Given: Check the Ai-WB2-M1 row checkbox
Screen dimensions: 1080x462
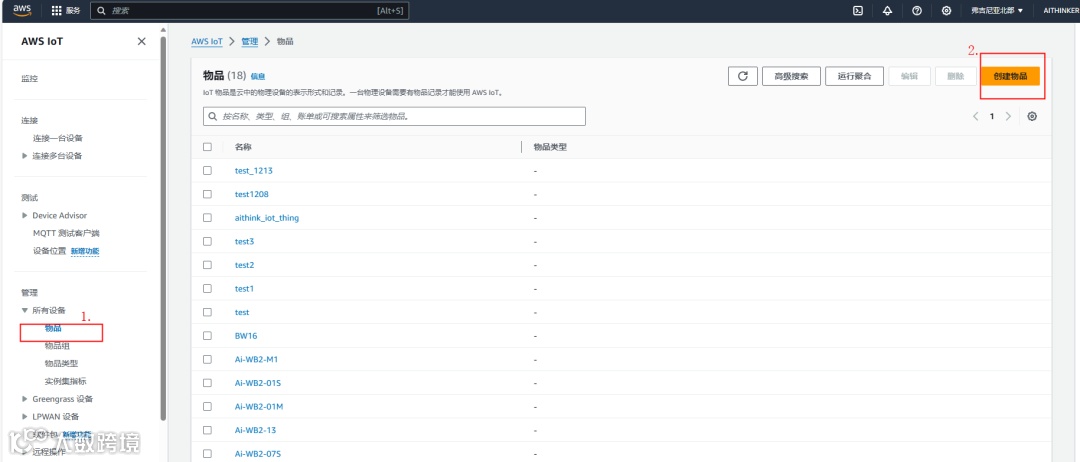Looking at the screenshot, I should coord(207,359).
